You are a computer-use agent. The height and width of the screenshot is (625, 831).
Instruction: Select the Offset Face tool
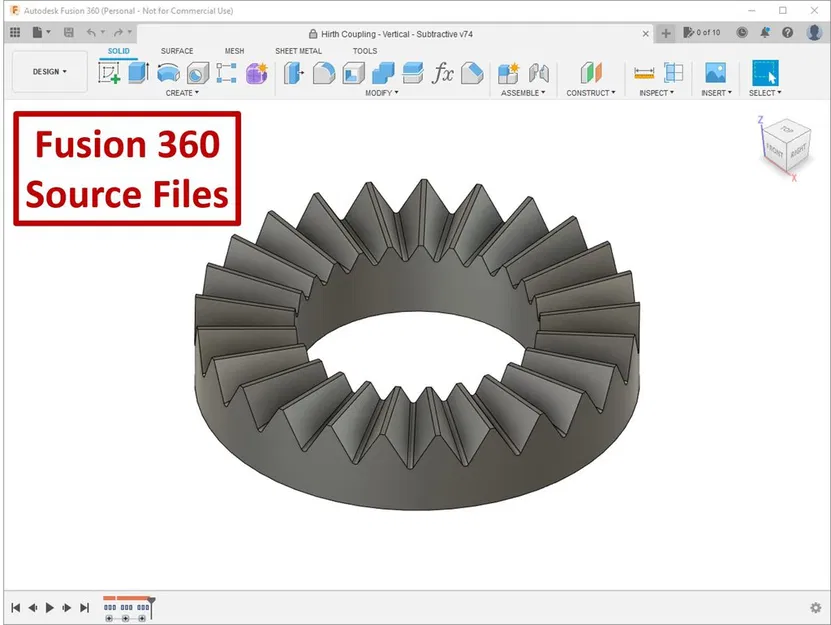point(413,73)
